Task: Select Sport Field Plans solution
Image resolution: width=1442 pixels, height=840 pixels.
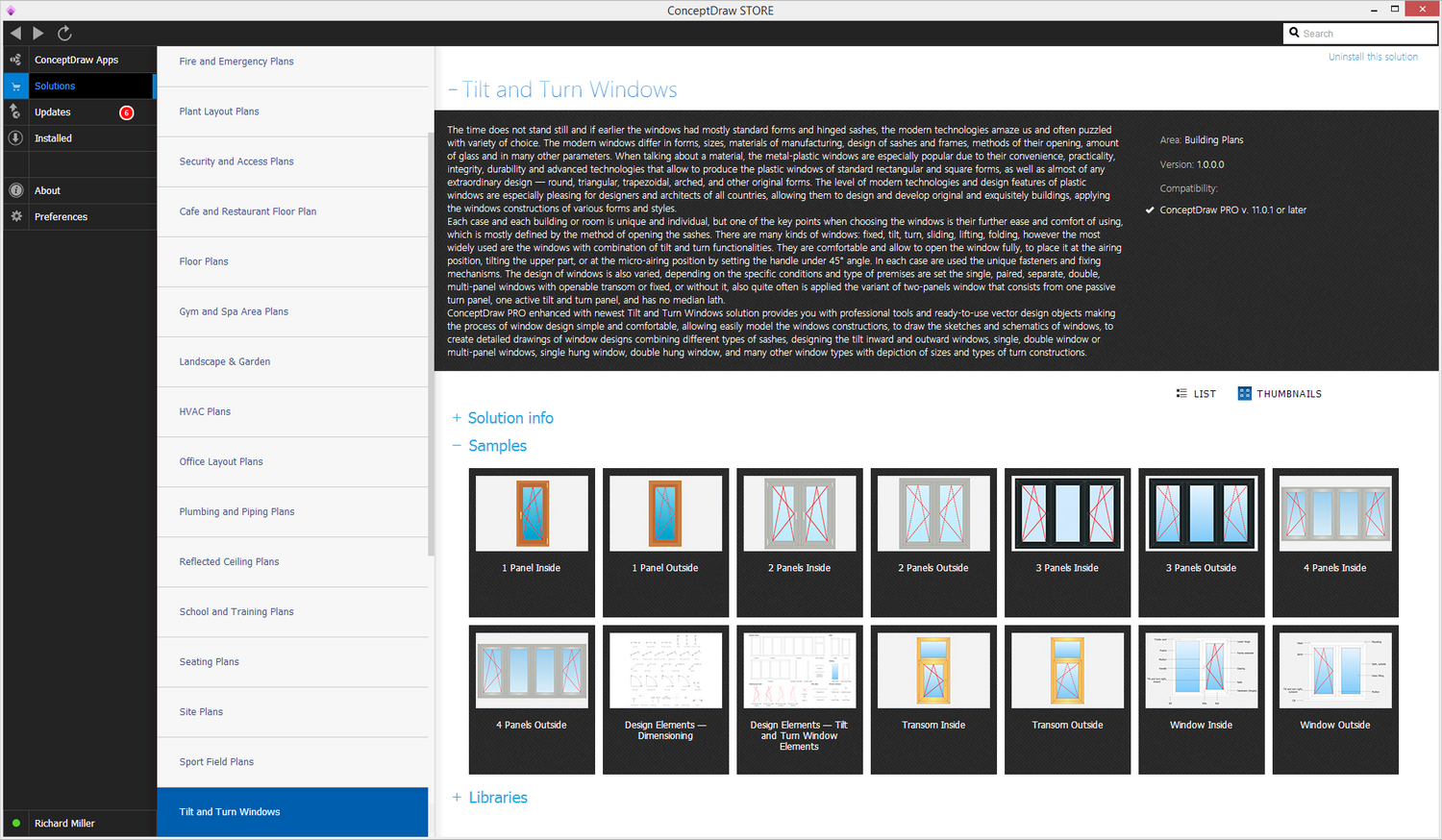Action: tap(292, 761)
